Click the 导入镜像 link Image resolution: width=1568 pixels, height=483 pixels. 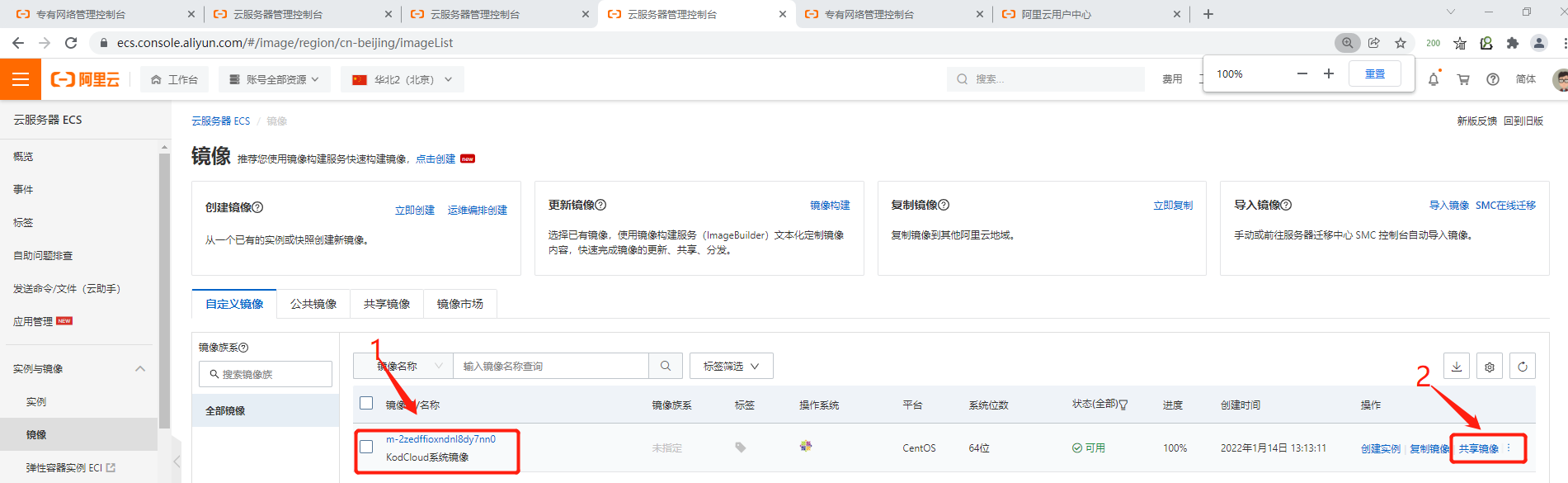[1449, 206]
